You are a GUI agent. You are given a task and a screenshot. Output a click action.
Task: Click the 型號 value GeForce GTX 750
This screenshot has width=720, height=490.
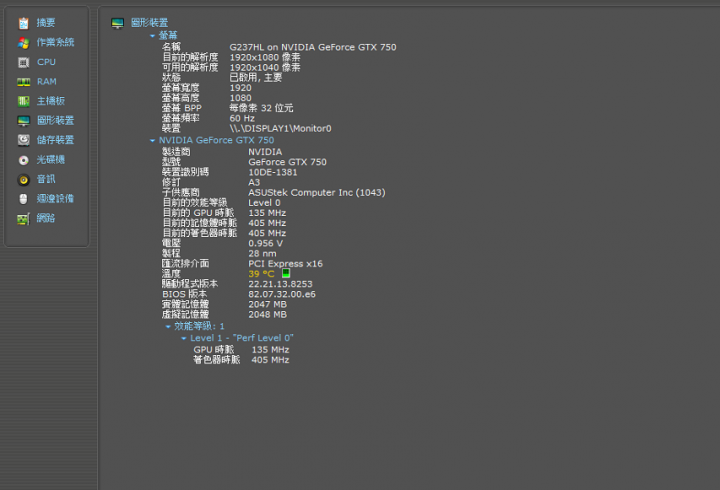point(287,162)
